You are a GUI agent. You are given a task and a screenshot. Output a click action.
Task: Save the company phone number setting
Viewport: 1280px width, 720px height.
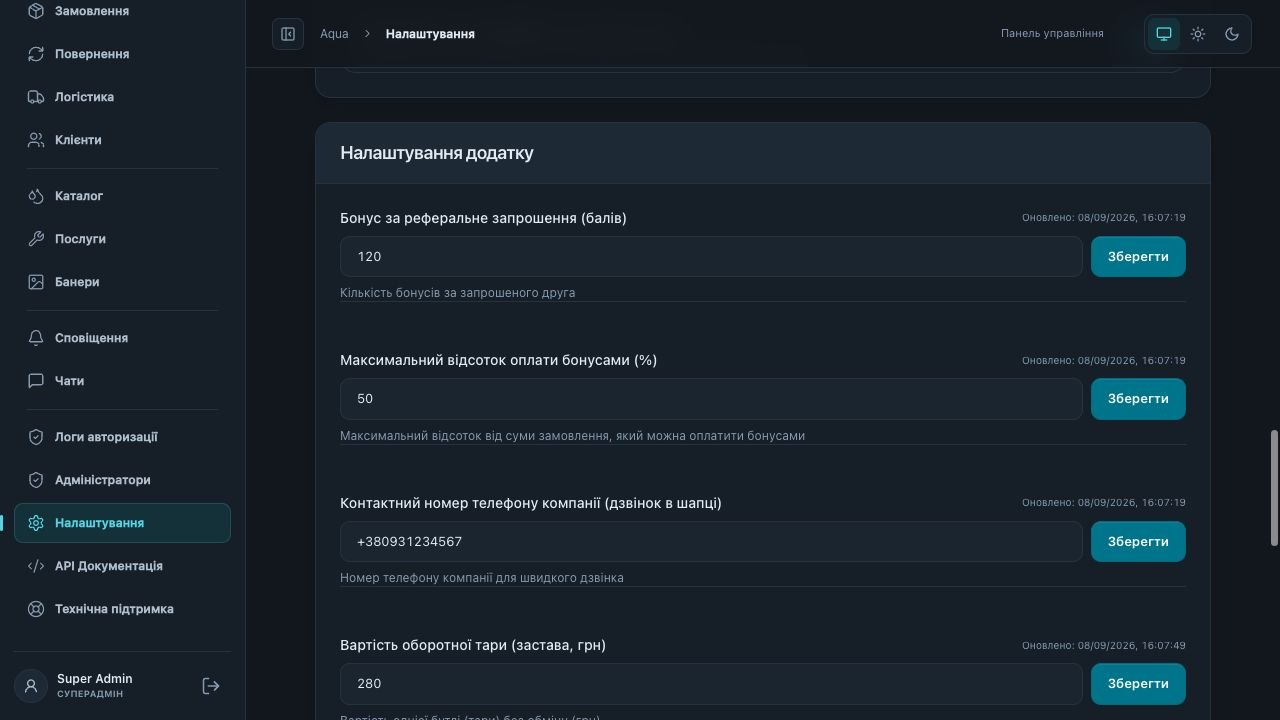1138,541
